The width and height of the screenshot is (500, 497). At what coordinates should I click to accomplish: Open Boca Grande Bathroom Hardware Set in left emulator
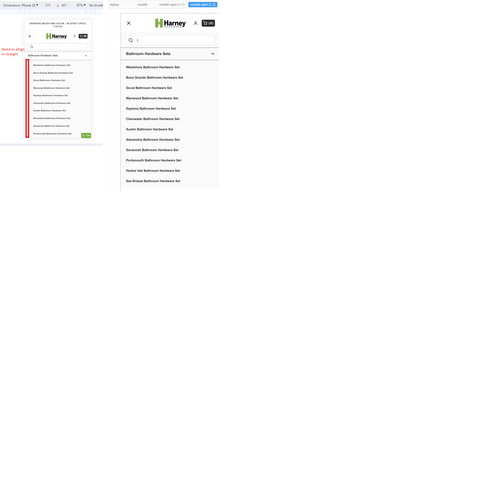tap(53, 73)
